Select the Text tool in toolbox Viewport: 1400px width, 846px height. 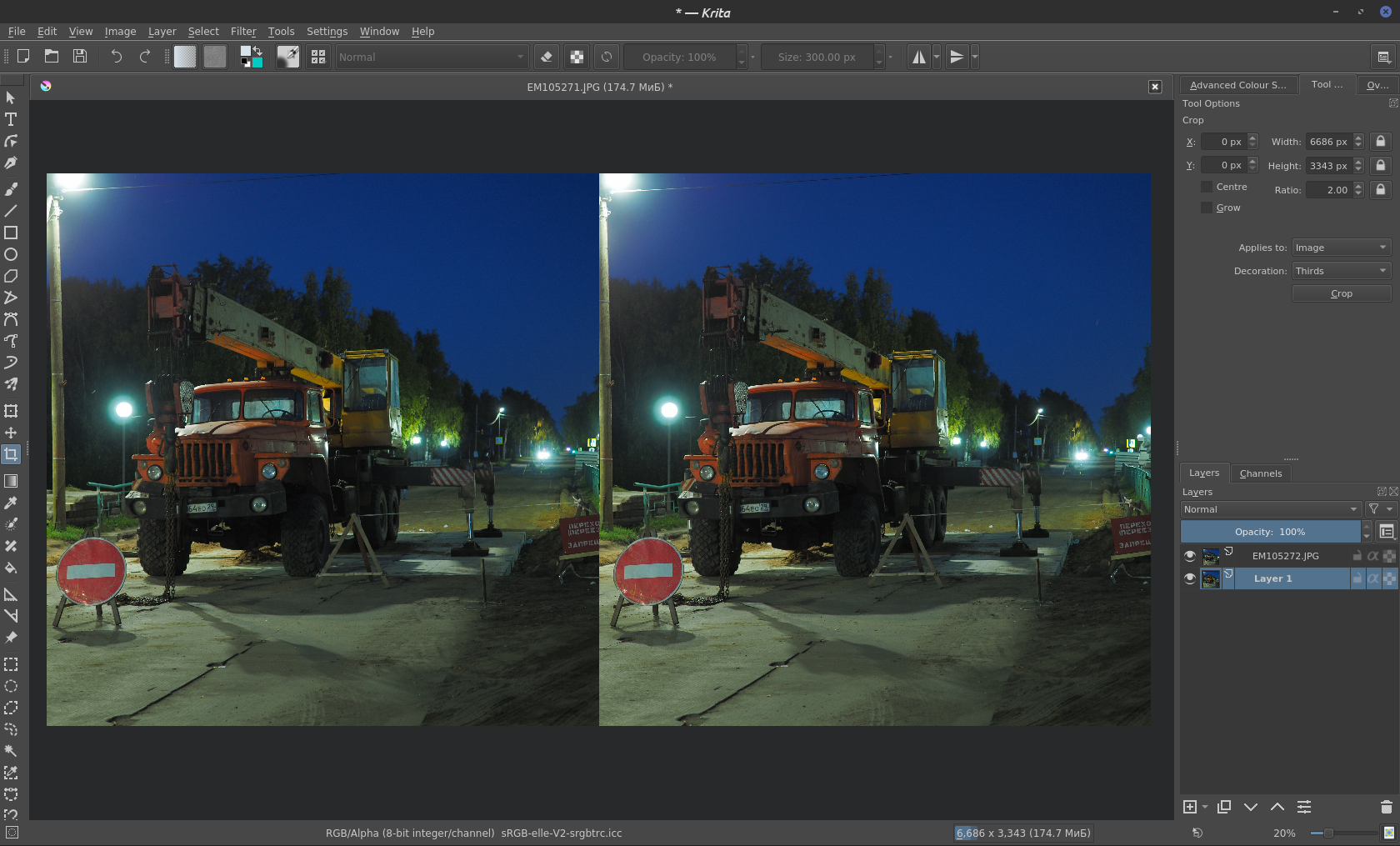coord(11,119)
